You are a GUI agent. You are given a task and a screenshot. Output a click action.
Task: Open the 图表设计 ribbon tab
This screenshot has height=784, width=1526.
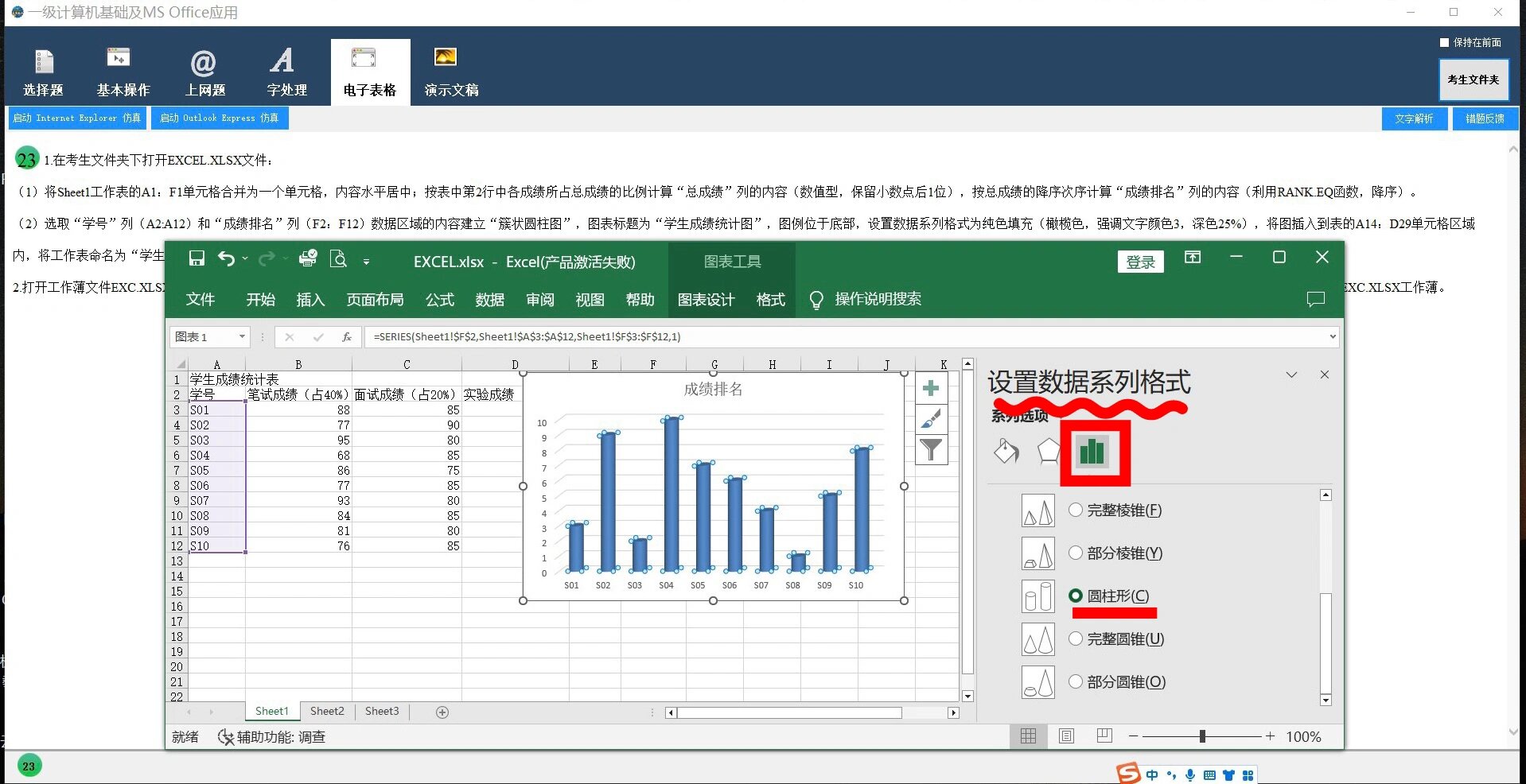[707, 300]
